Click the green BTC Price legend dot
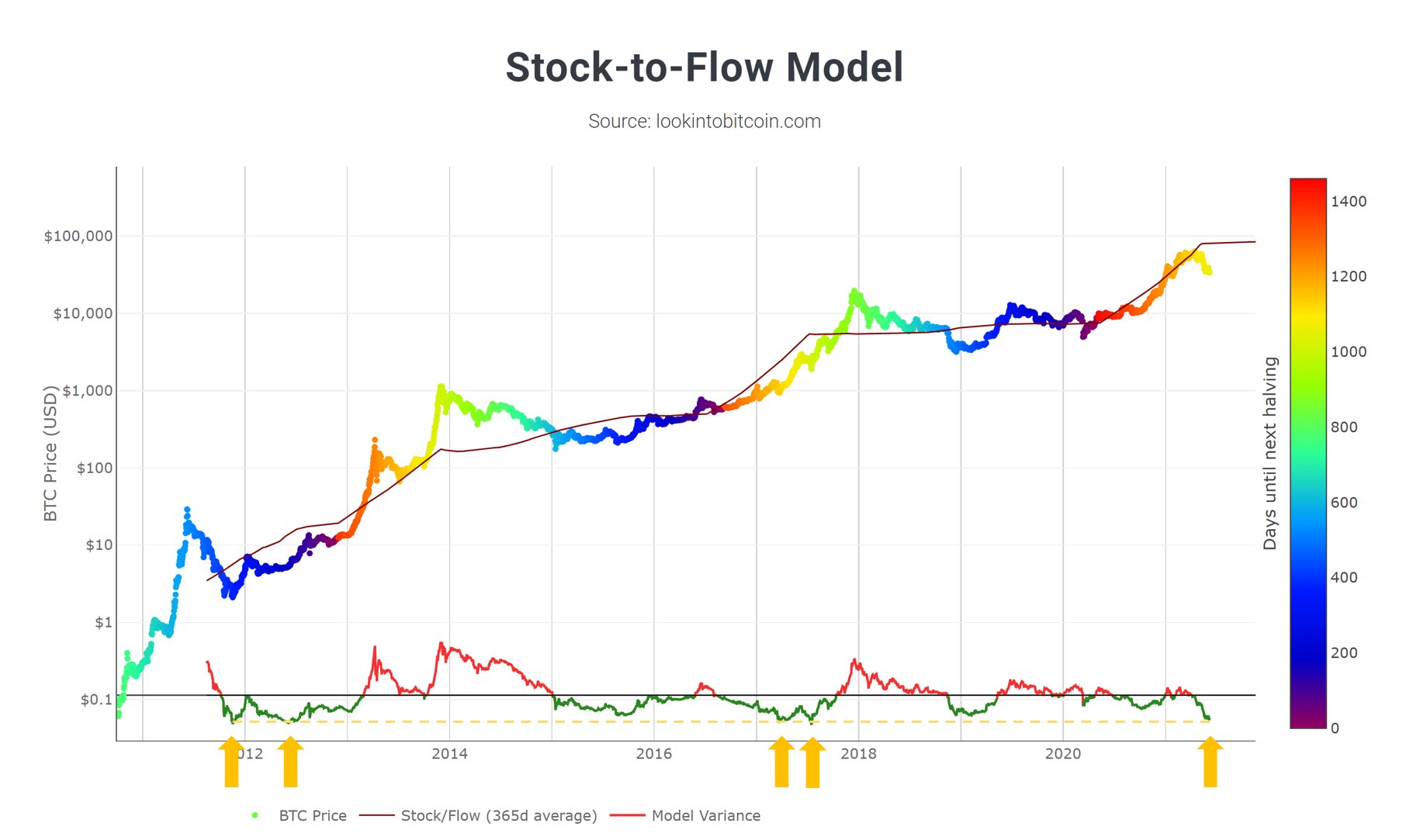This screenshot has height=840, width=1420. (x=255, y=815)
